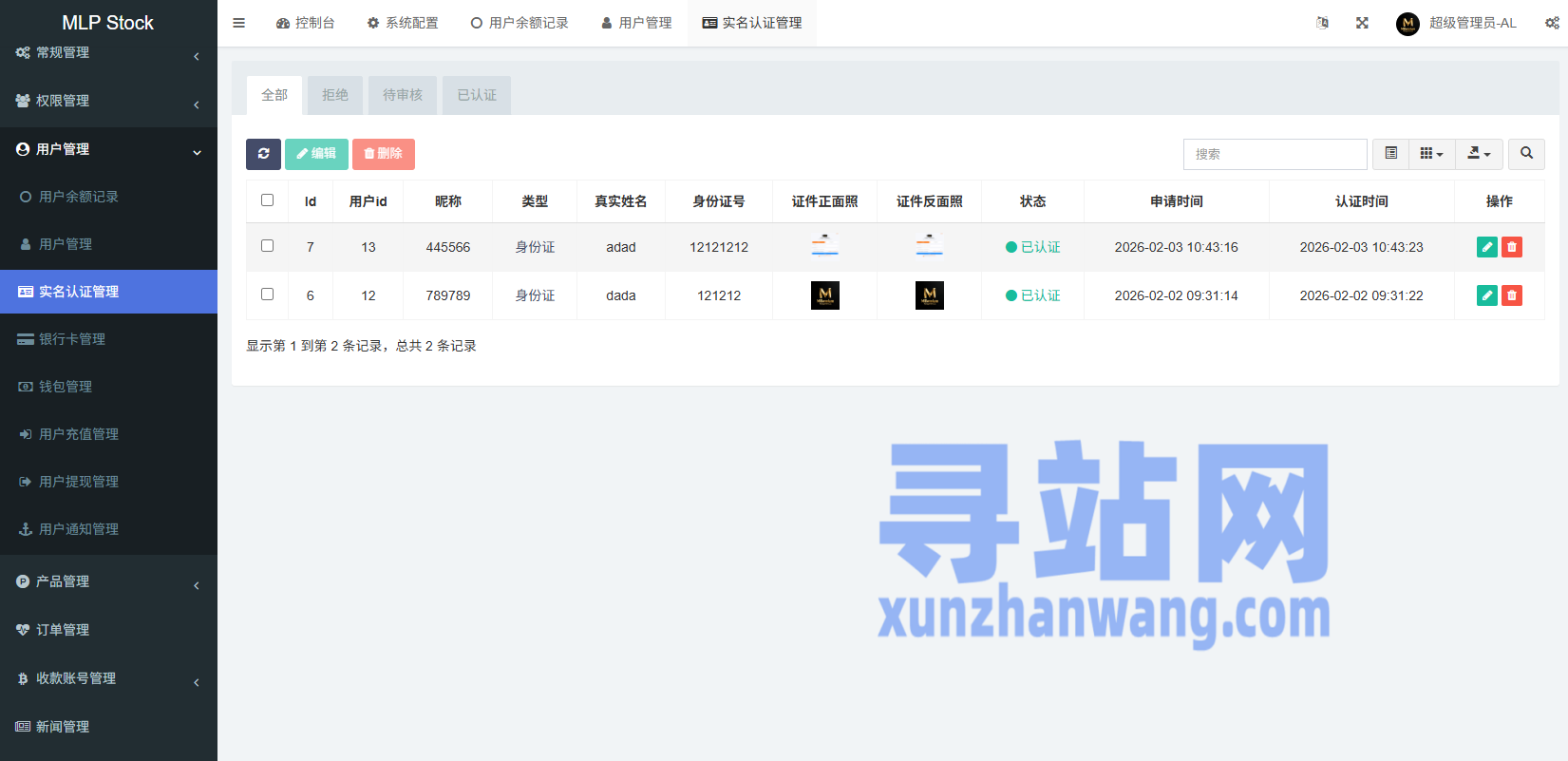
Task: Click the red delete icon for row 6
Action: [x=1511, y=295]
